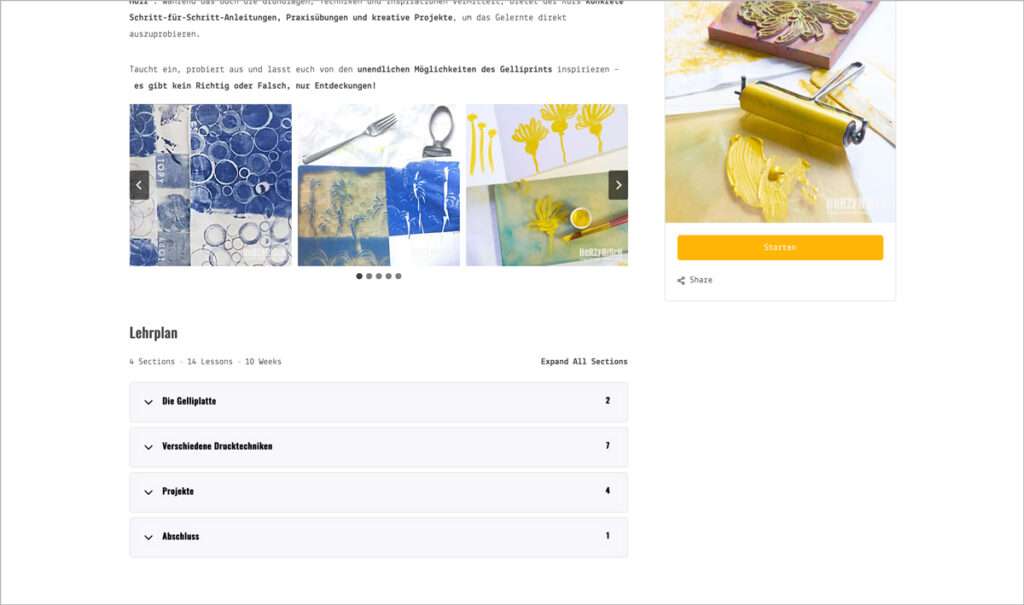Click chevron icon next to Die Gelliplatte
The image size is (1024, 605).
coord(148,402)
